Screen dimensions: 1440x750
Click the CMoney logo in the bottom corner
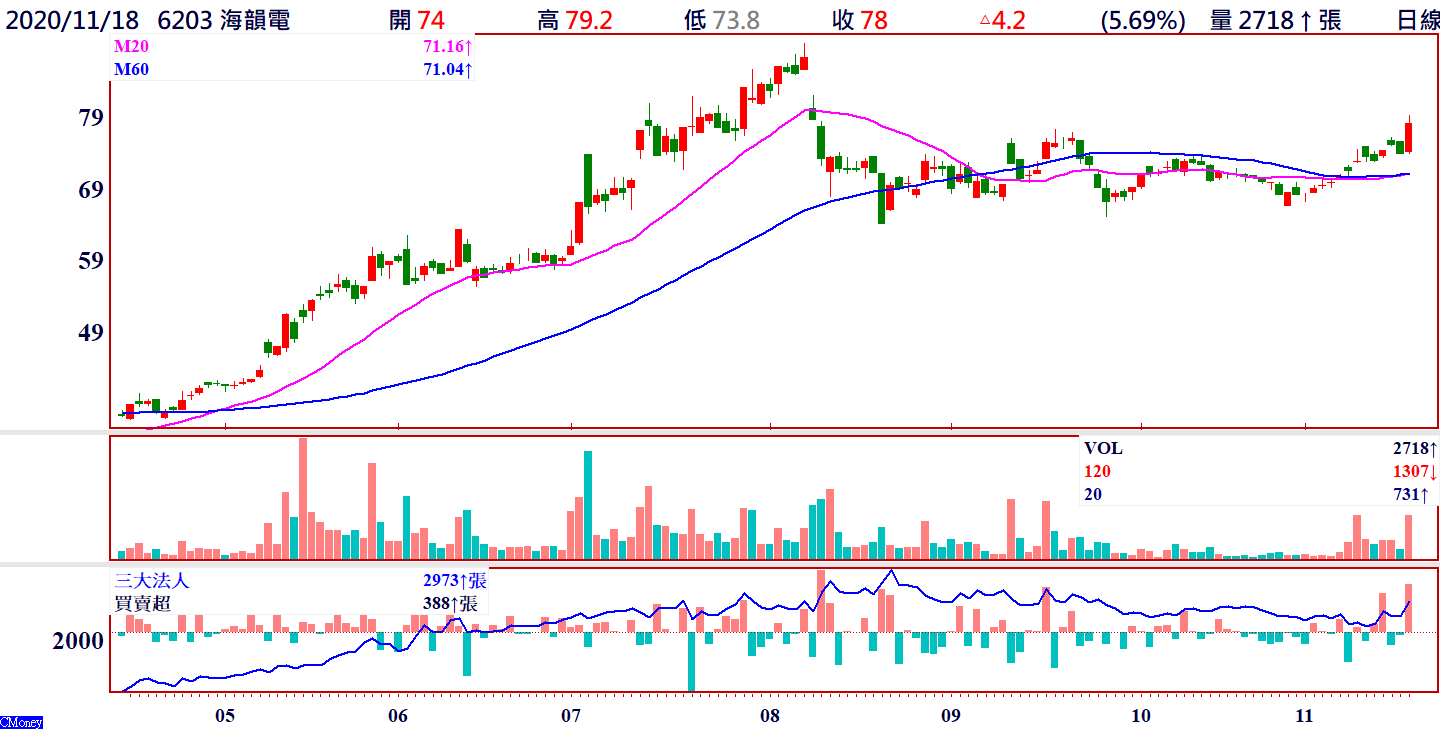click(x=21, y=721)
